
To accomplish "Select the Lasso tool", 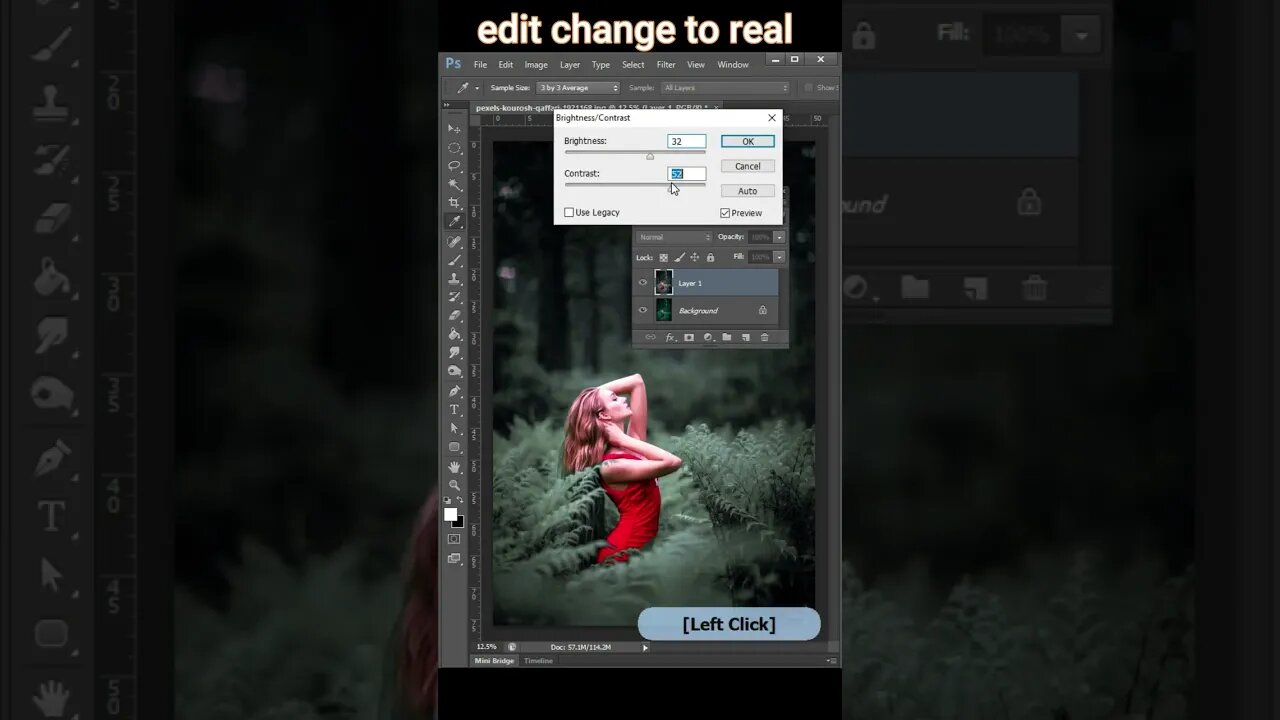I will [454, 166].
